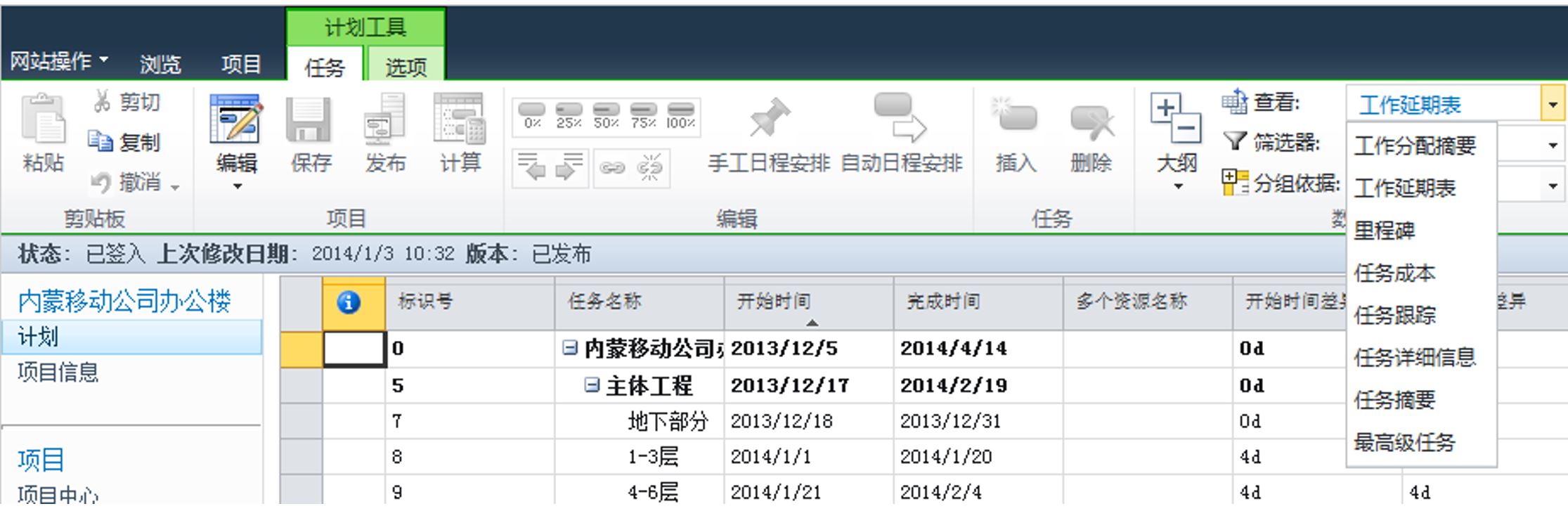Choose 任务成本 in the view dropdown list
1568x511 pixels.
(1394, 273)
